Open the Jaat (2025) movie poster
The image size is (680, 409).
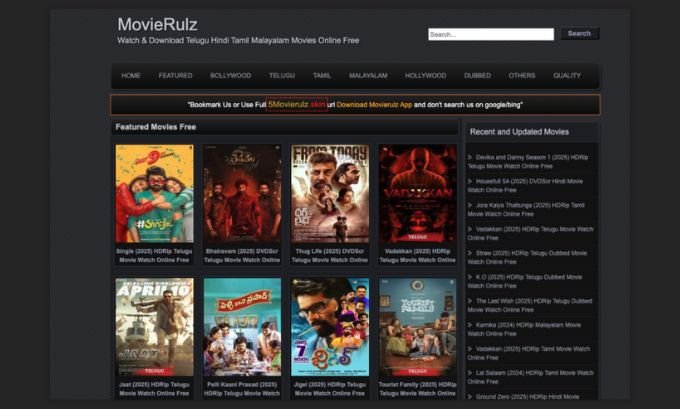(154, 327)
